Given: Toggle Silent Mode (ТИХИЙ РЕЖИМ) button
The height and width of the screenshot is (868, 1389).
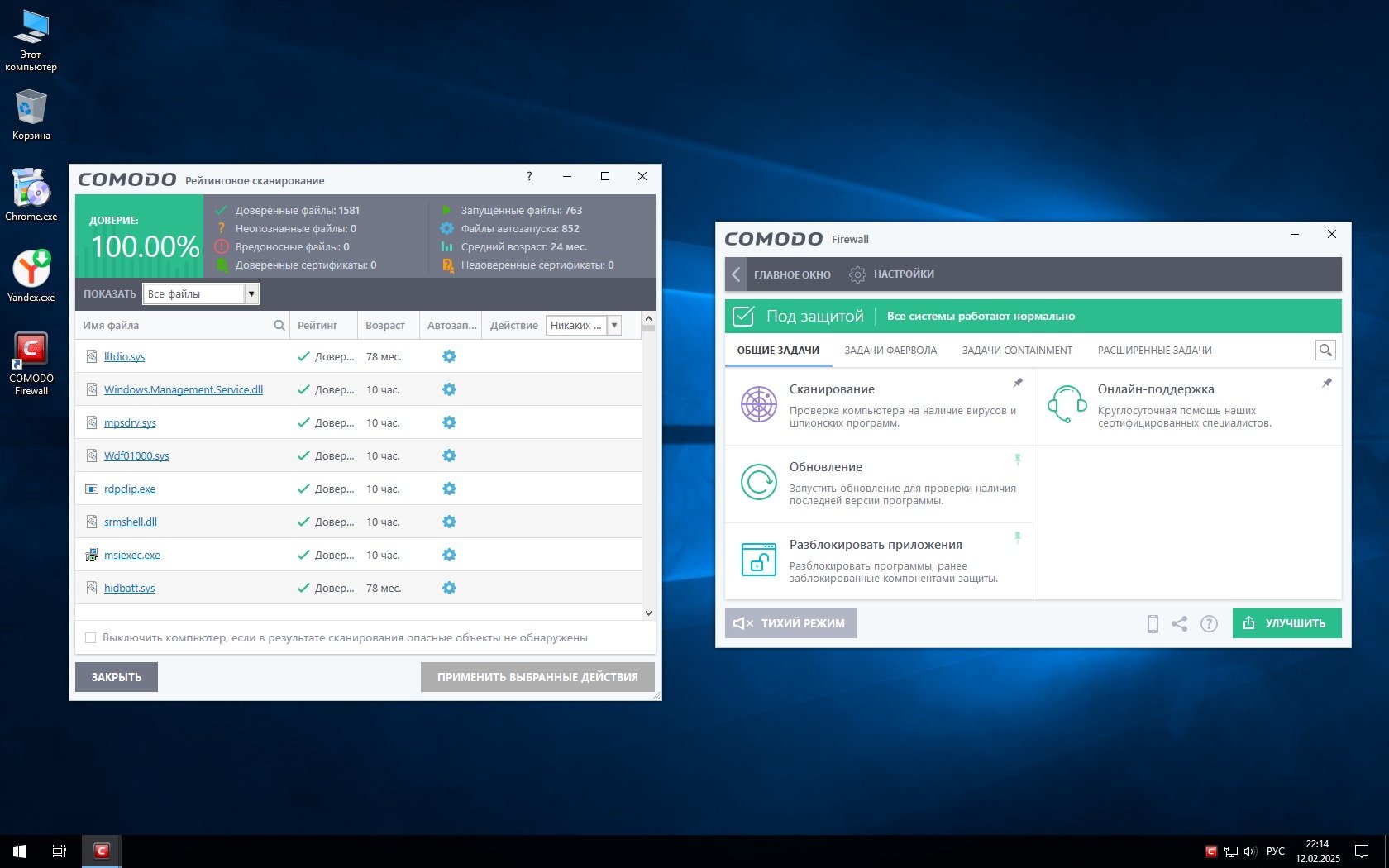Looking at the screenshot, I should (x=790, y=623).
